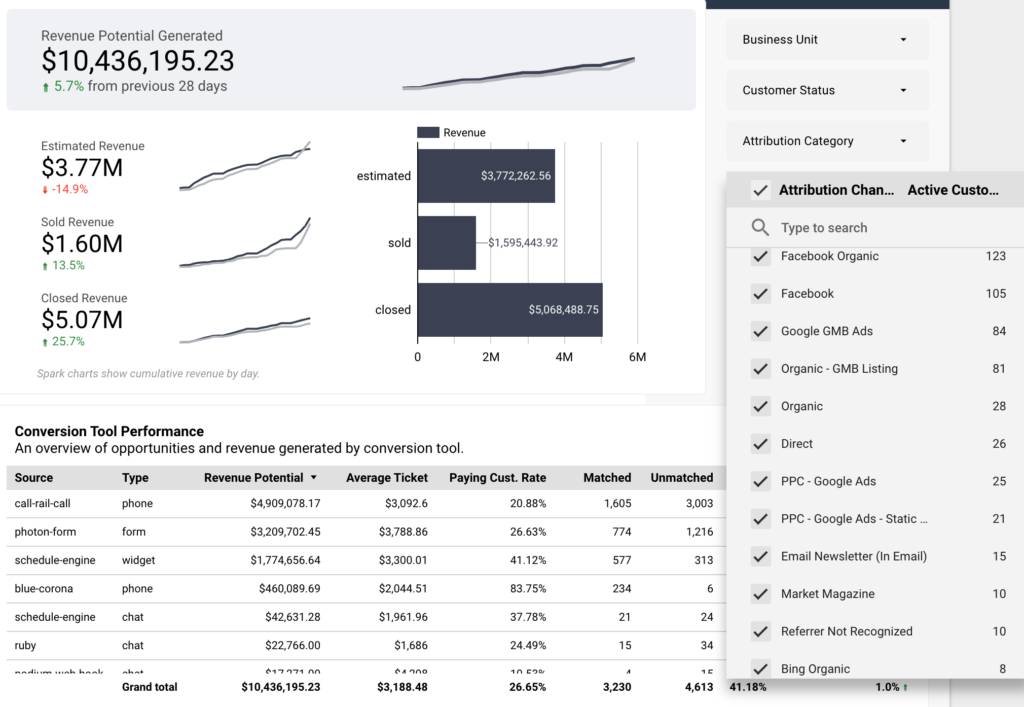The image size is (1024, 707).
Task: Click the Paying Cust. Rate header
Action: tap(498, 478)
